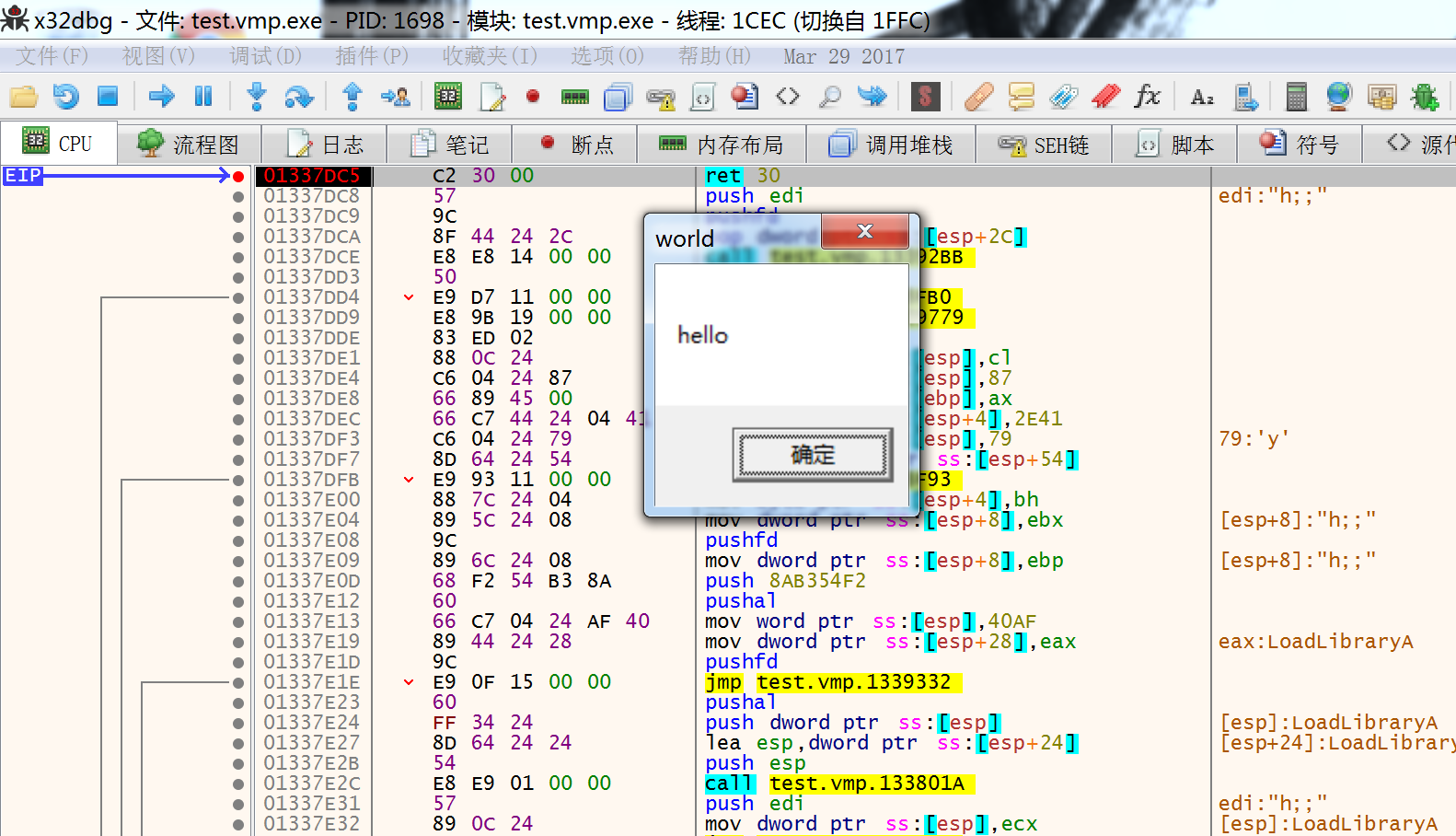Switch to the 脚本 tab
Viewport: 1456px width, 836px height.
coord(1175,145)
